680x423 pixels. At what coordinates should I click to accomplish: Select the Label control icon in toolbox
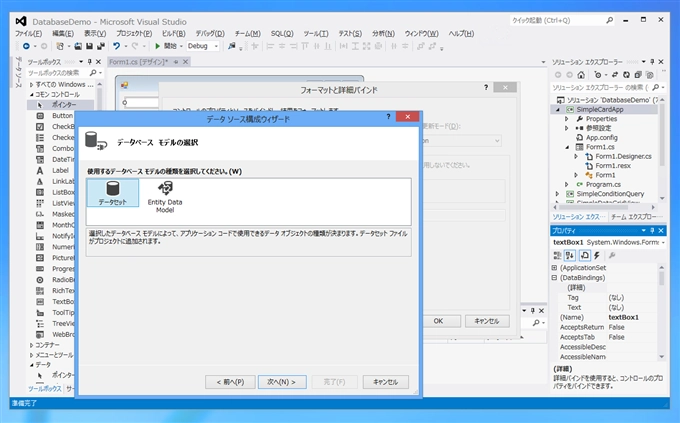[x=40, y=171]
